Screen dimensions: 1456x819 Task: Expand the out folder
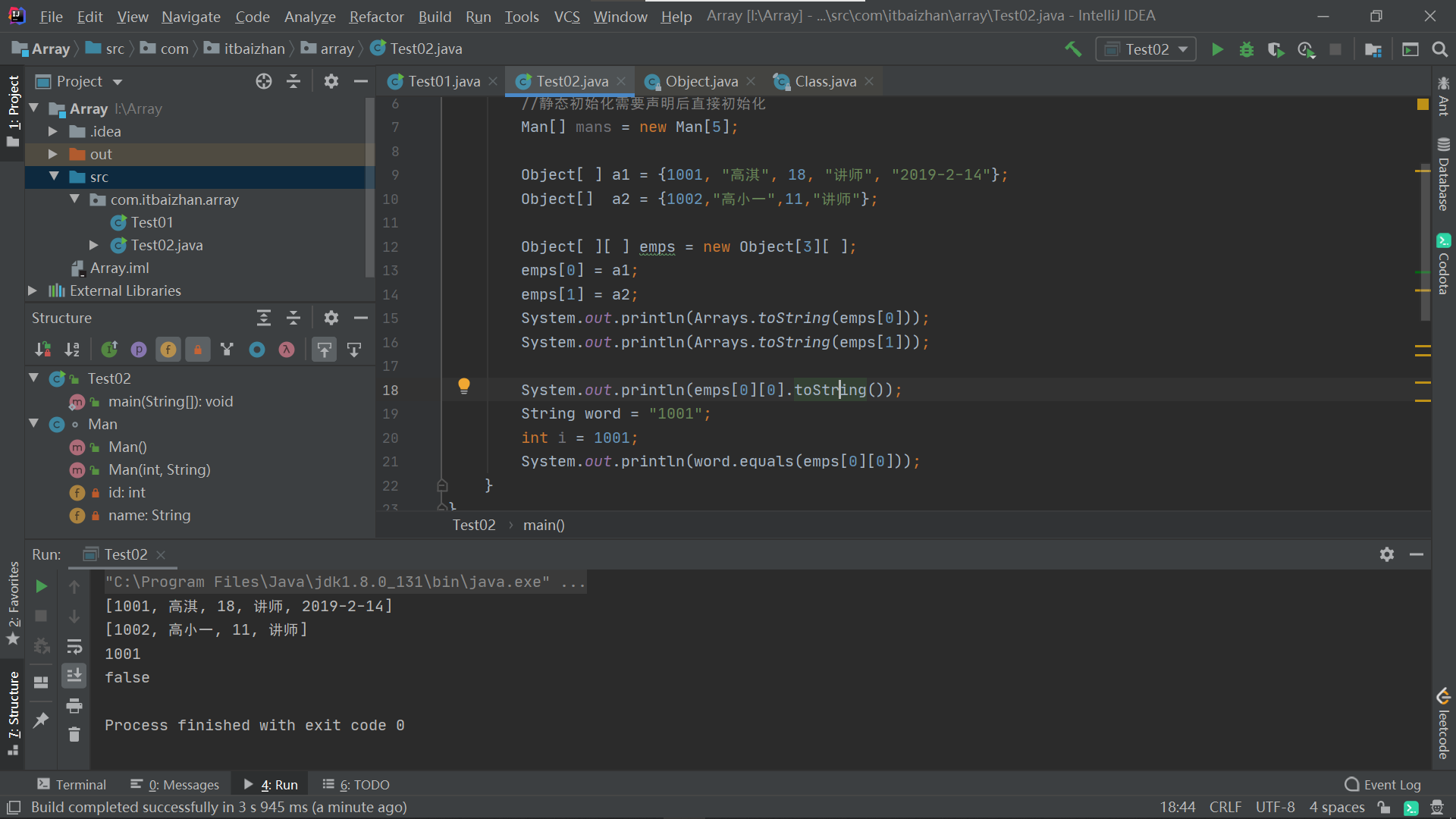point(53,154)
